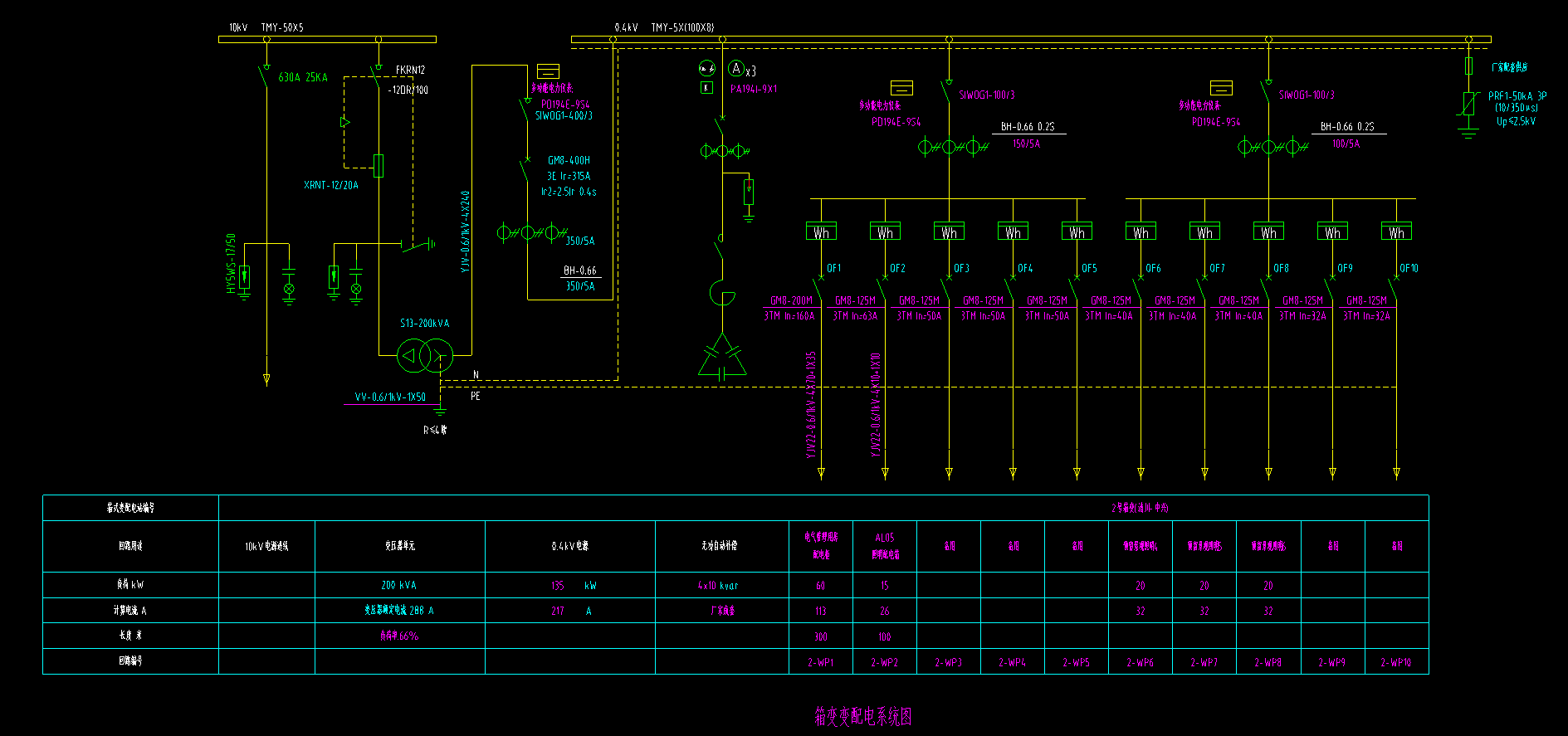
Task: Select the 630A 25KA switch label
Action: tap(303, 77)
